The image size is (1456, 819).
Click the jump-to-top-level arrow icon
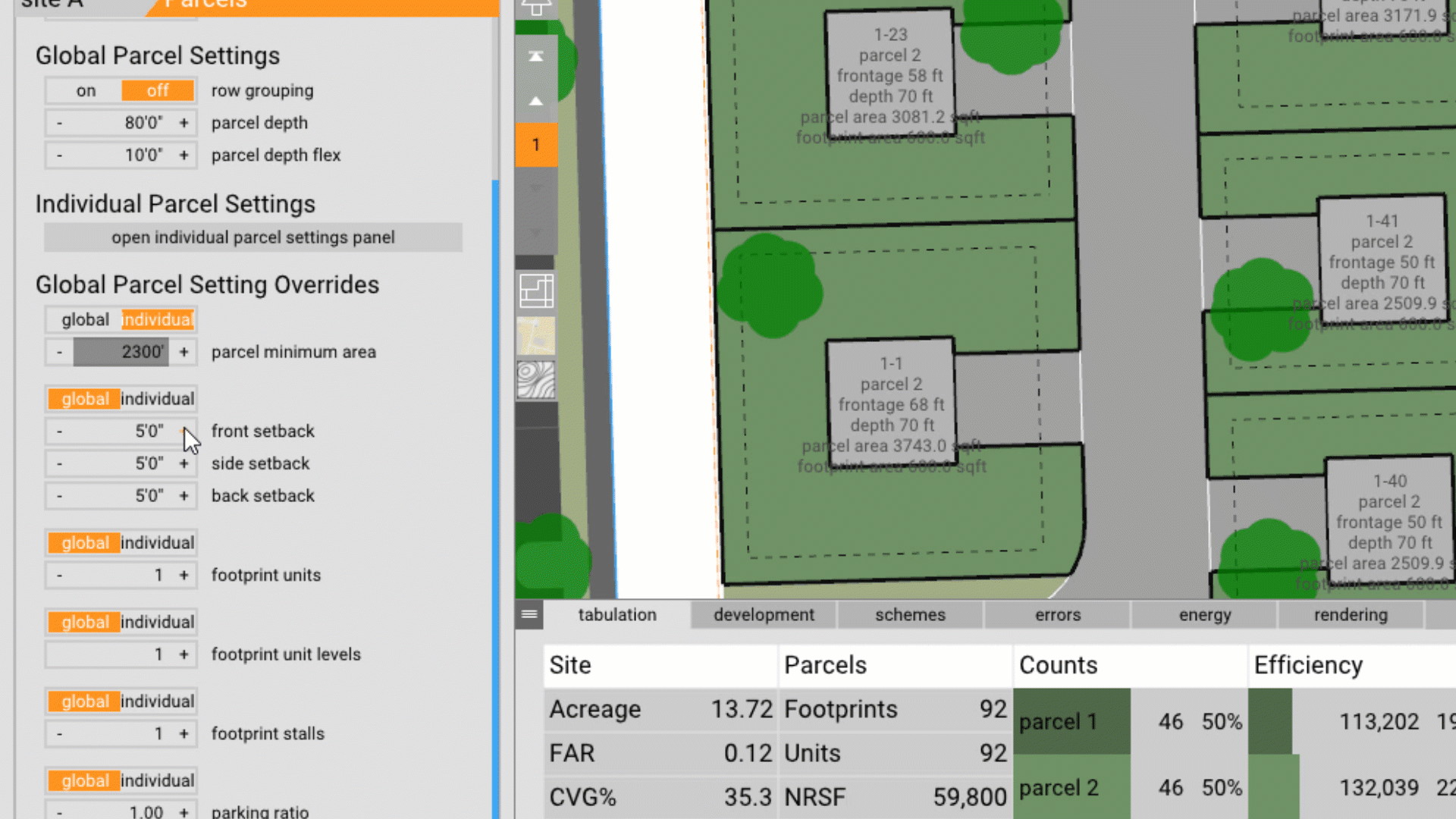[x=536, y=57]
